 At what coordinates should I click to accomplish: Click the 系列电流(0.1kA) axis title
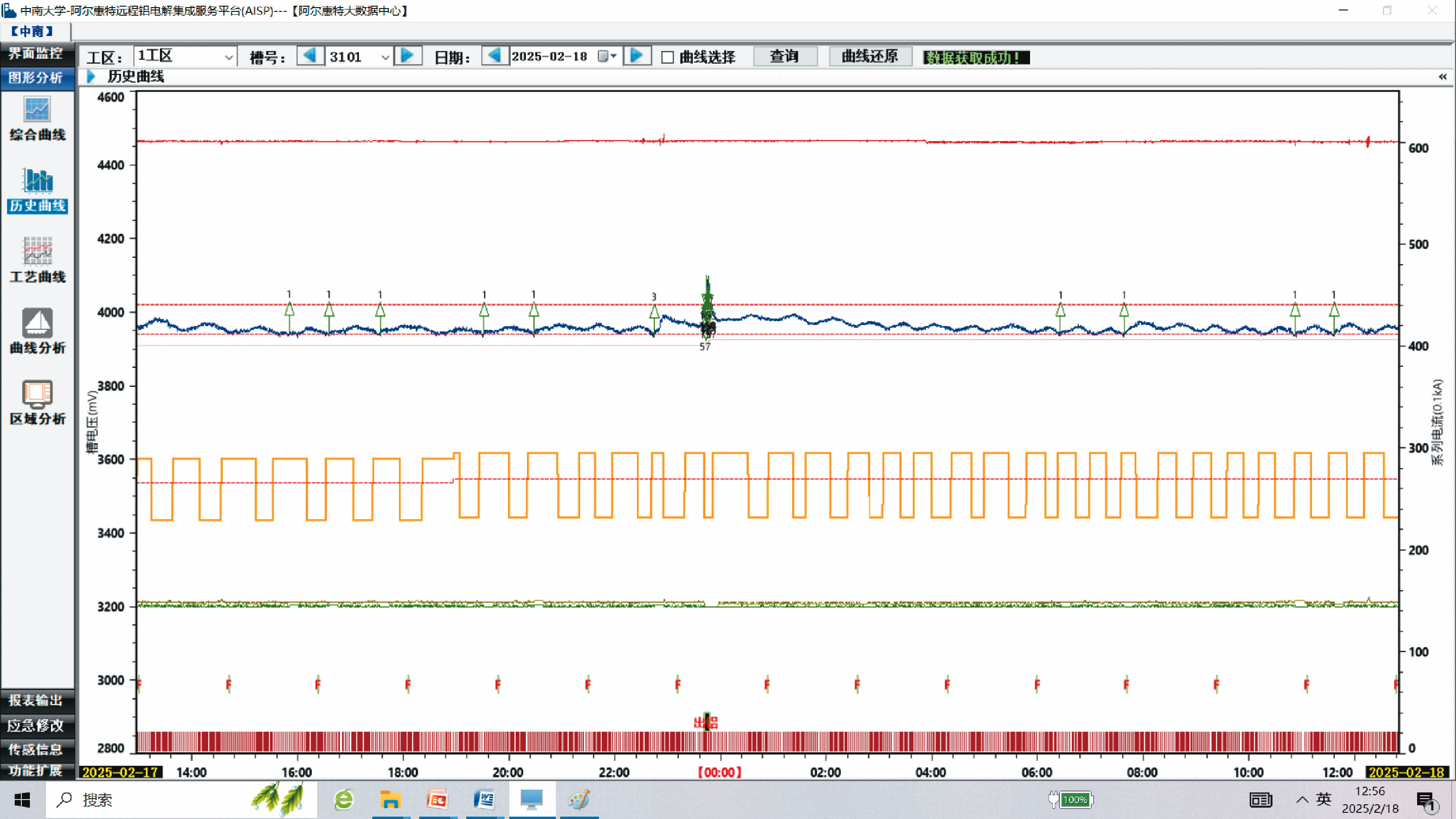tap(1438, 422)
